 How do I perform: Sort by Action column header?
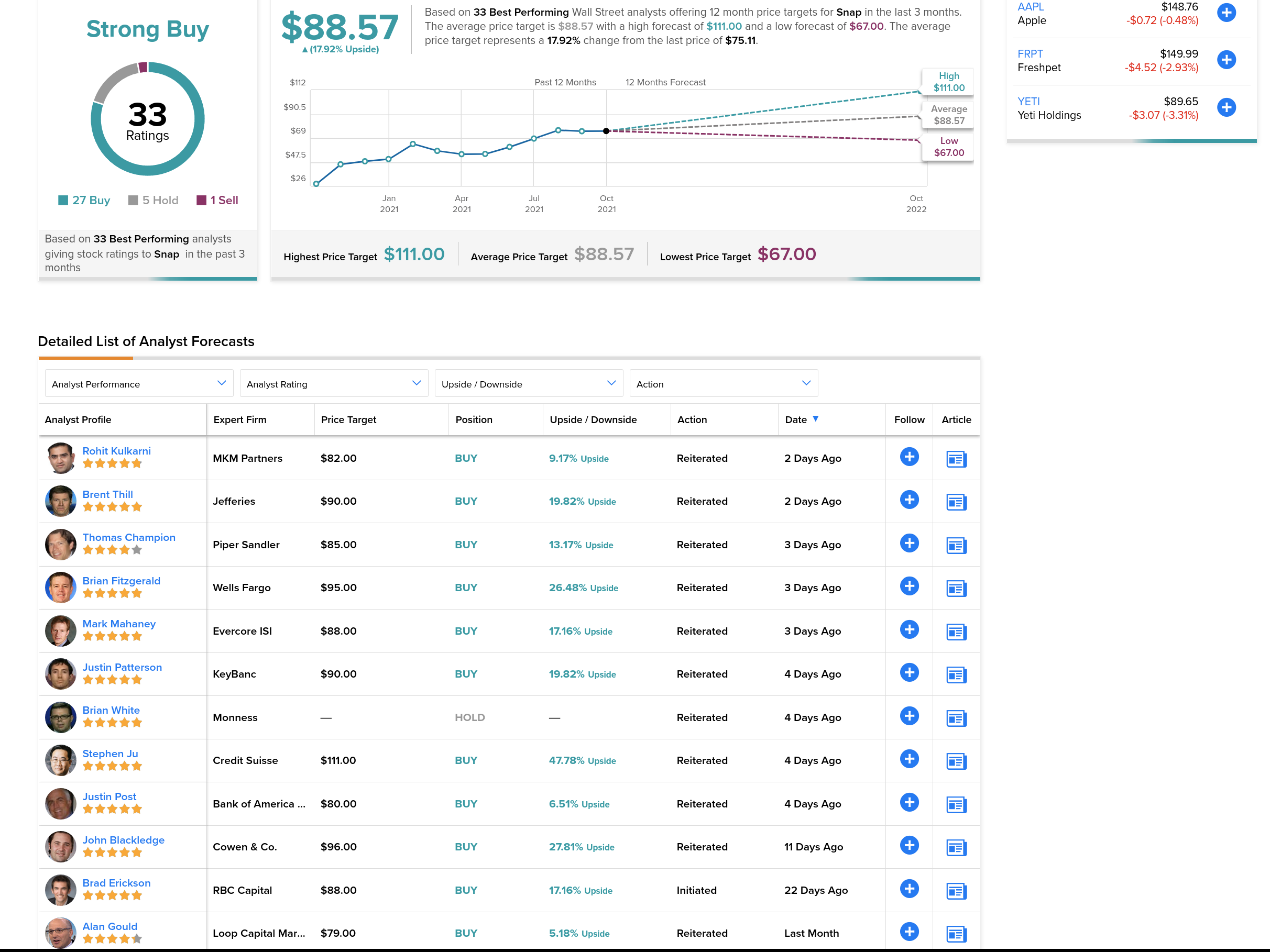tap(692, 419)
